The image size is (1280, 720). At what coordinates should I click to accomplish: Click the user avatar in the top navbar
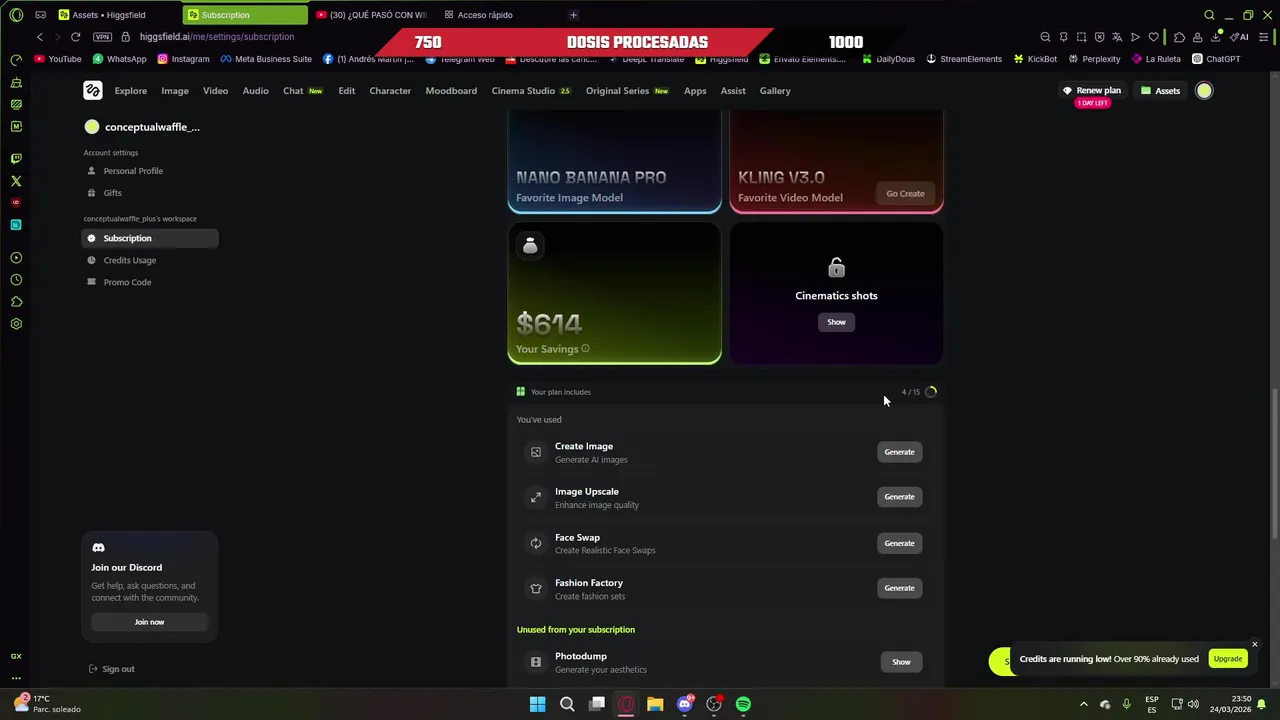pyautogui.click(x=1204, y=91)
